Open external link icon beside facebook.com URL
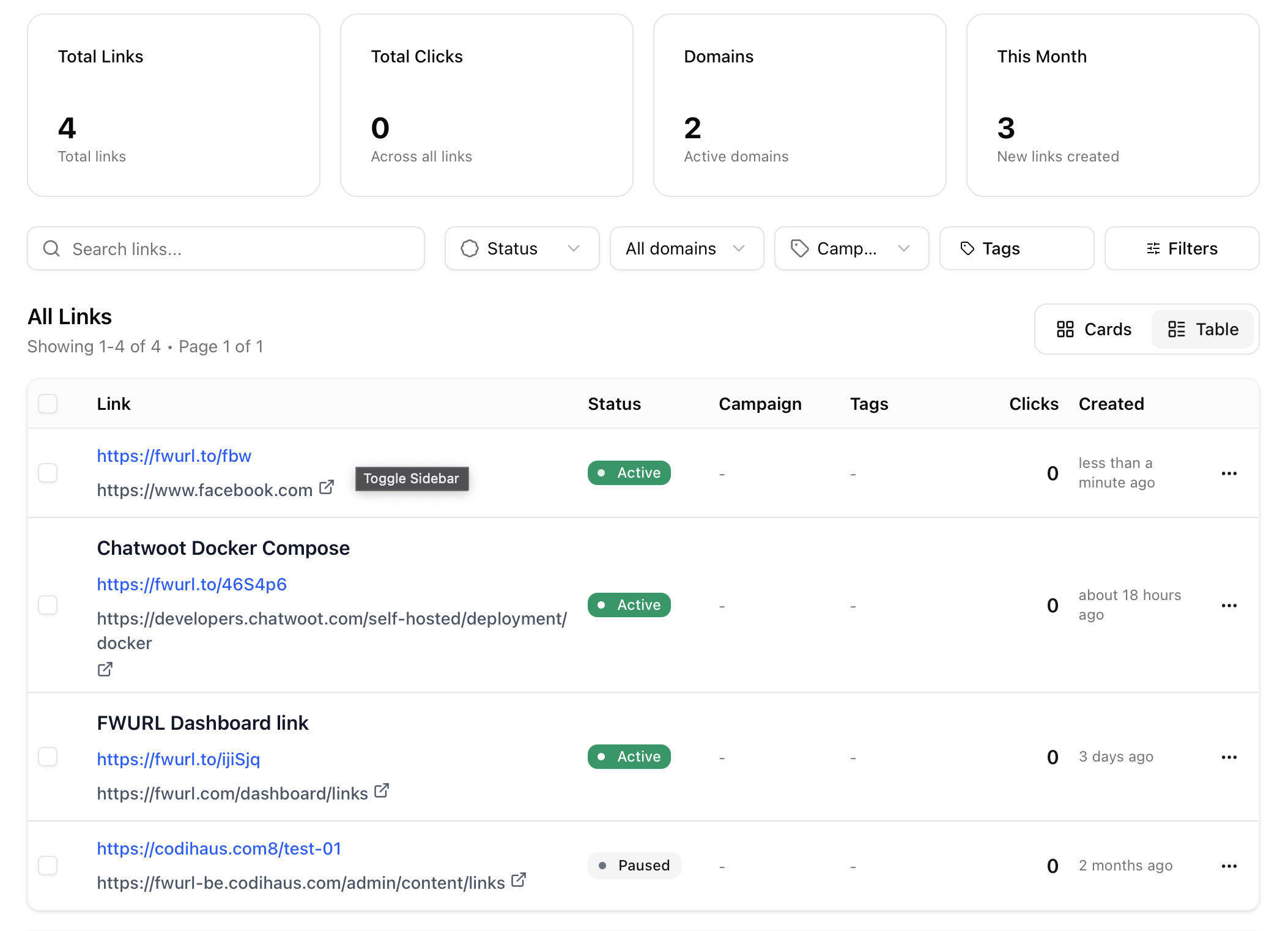 (327, 487)
